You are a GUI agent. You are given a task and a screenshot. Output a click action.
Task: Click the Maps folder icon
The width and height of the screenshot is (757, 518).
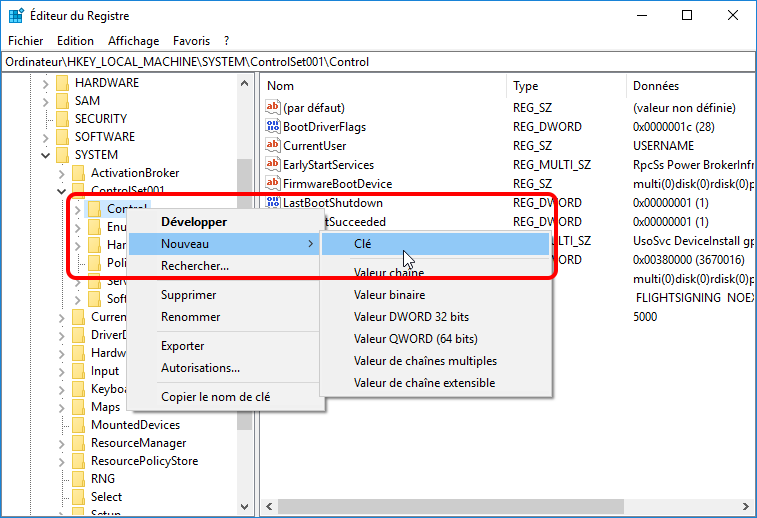click(78, 407)
